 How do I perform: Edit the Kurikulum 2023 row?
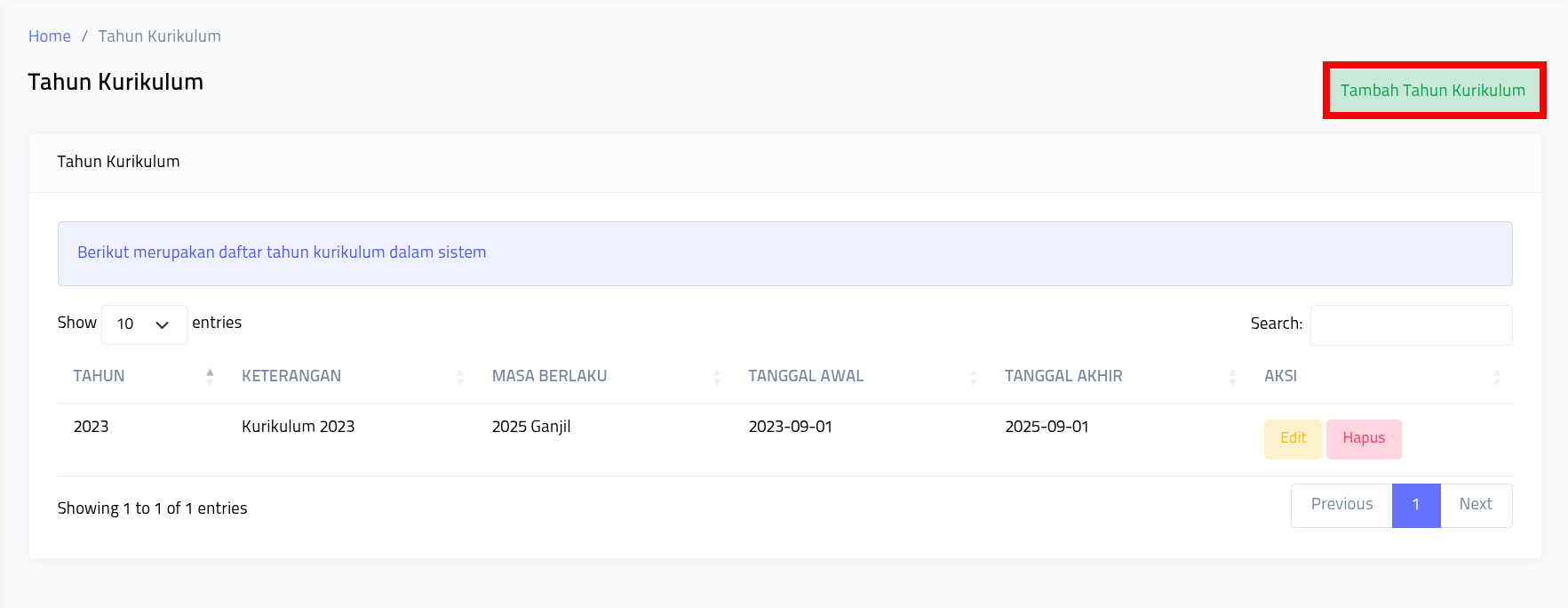point(1293,438)
